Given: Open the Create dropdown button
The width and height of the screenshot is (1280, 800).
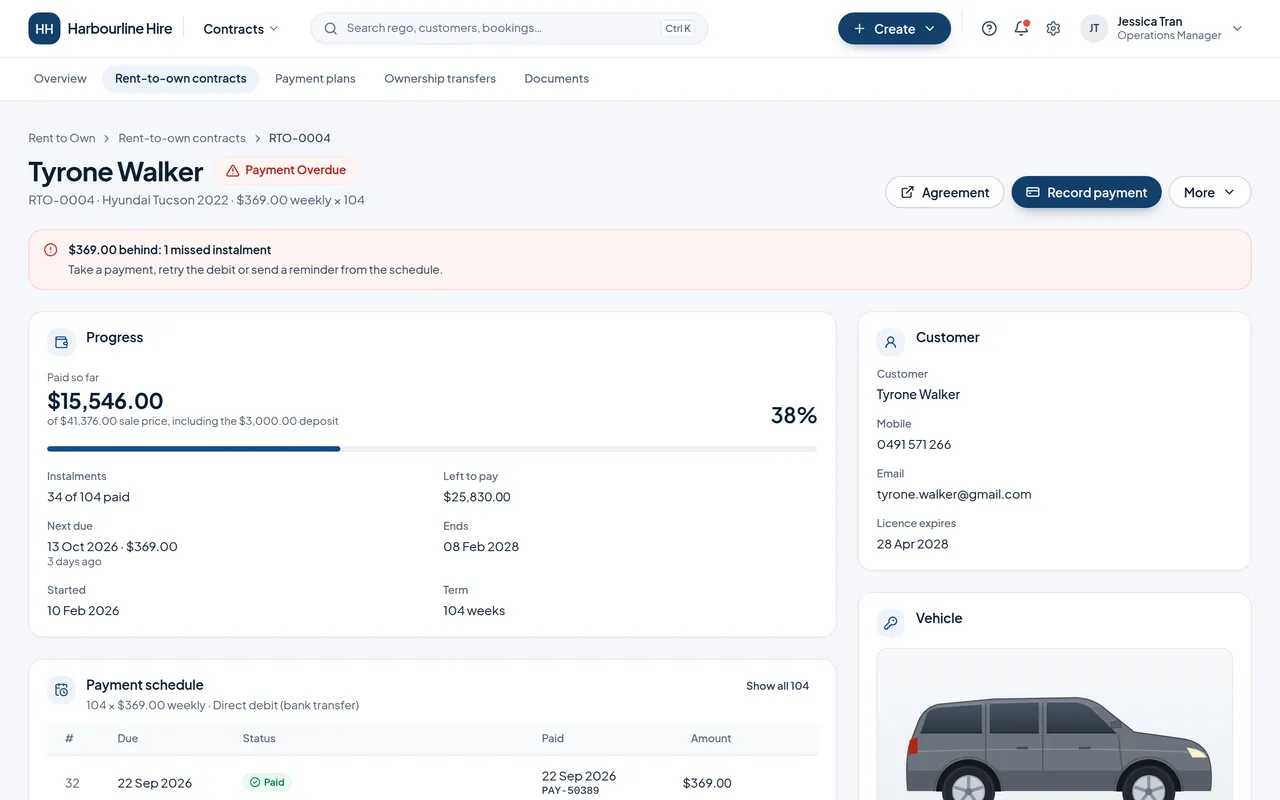Looking at the screenshot, I should tap(894, 29).
